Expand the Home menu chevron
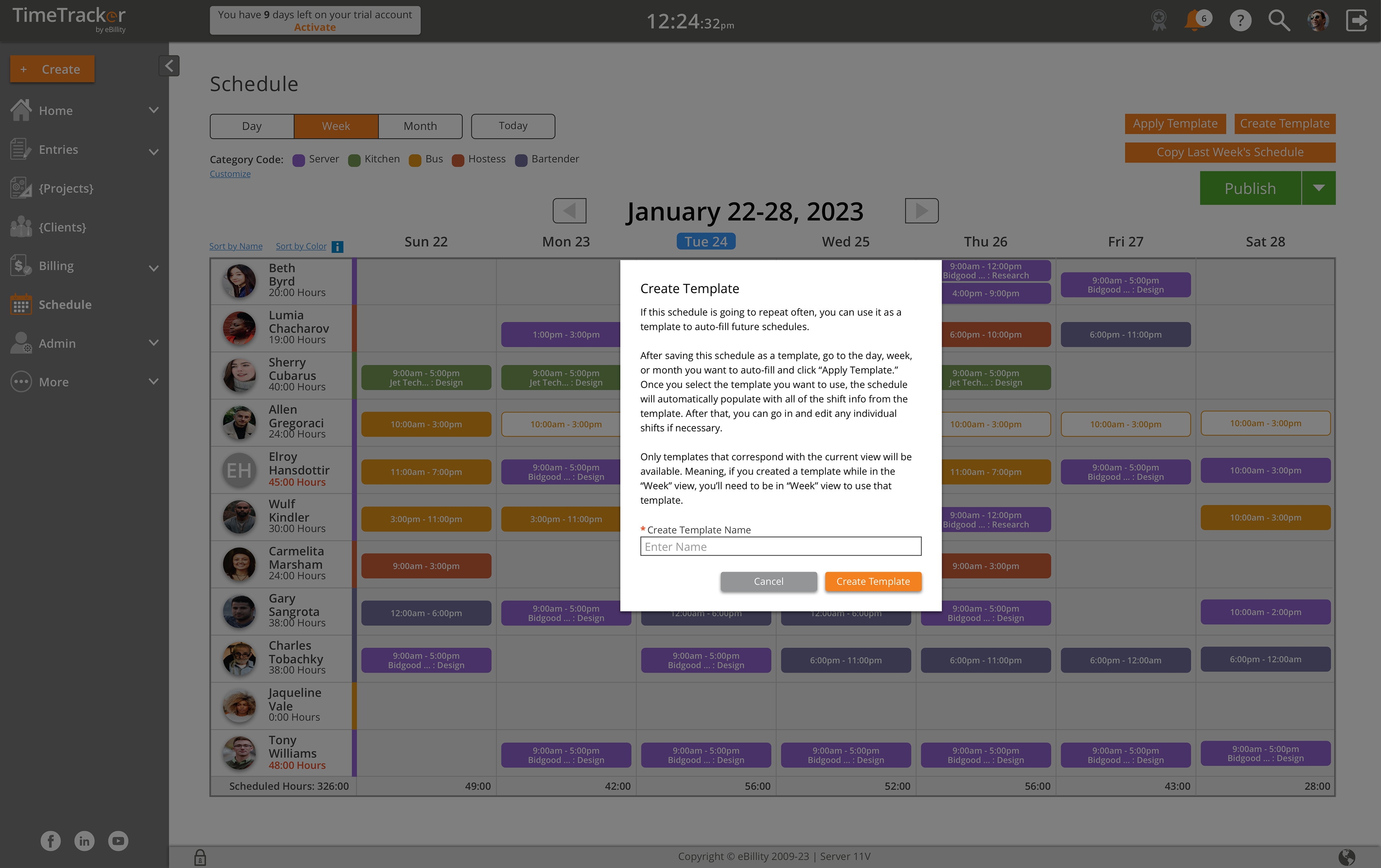Screen dimensions: 1381x868 (x=153, y=110)
